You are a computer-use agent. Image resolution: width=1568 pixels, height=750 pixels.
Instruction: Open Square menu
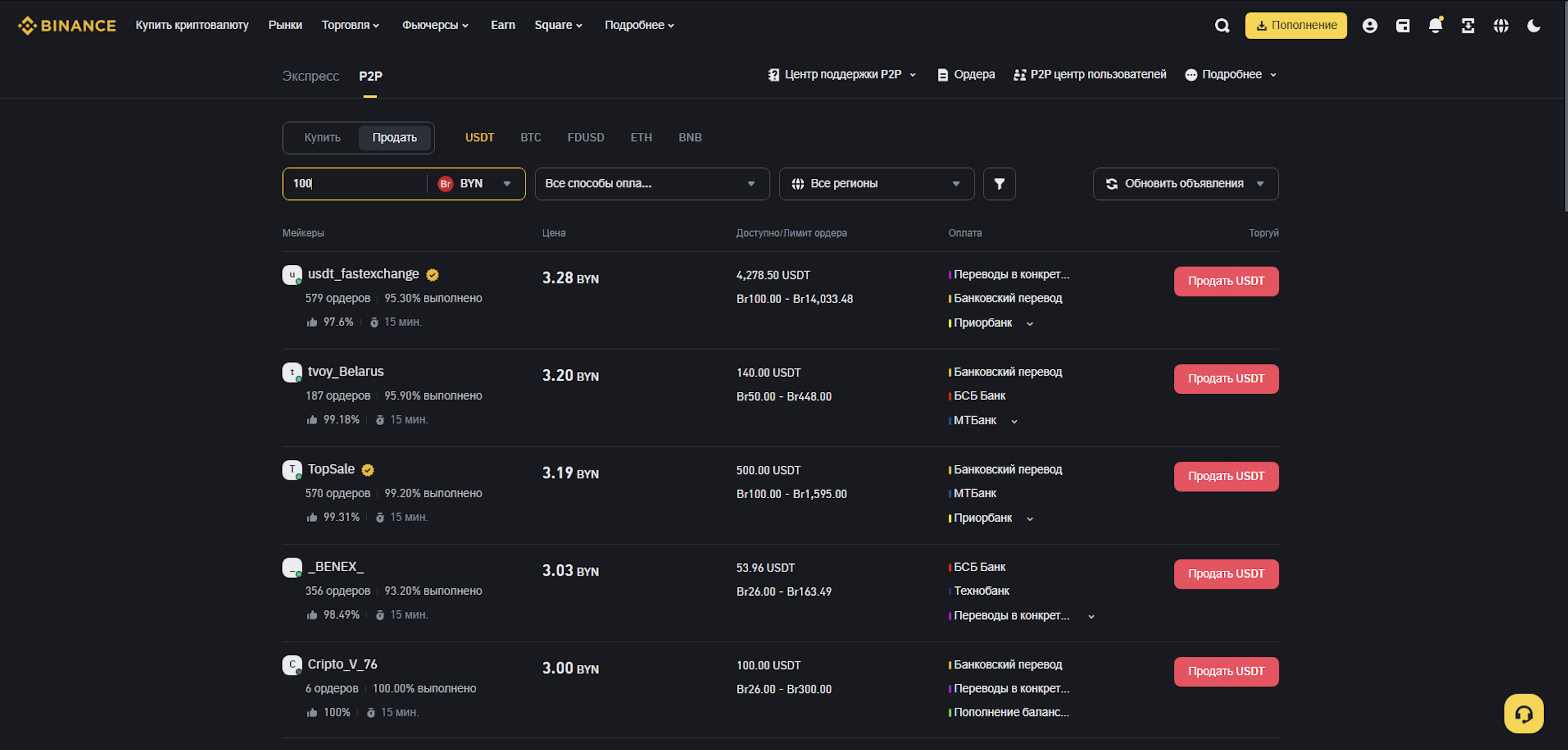(558, 25)
